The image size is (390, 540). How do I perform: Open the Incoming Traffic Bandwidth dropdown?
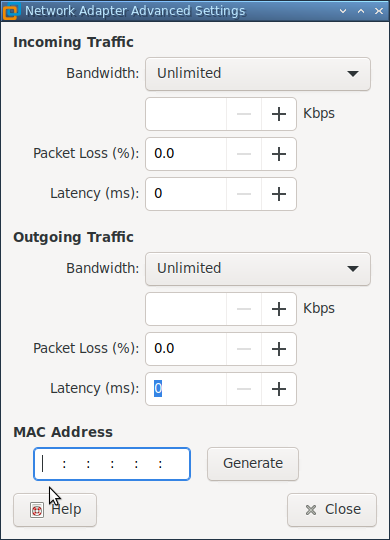tap(258, 74)
